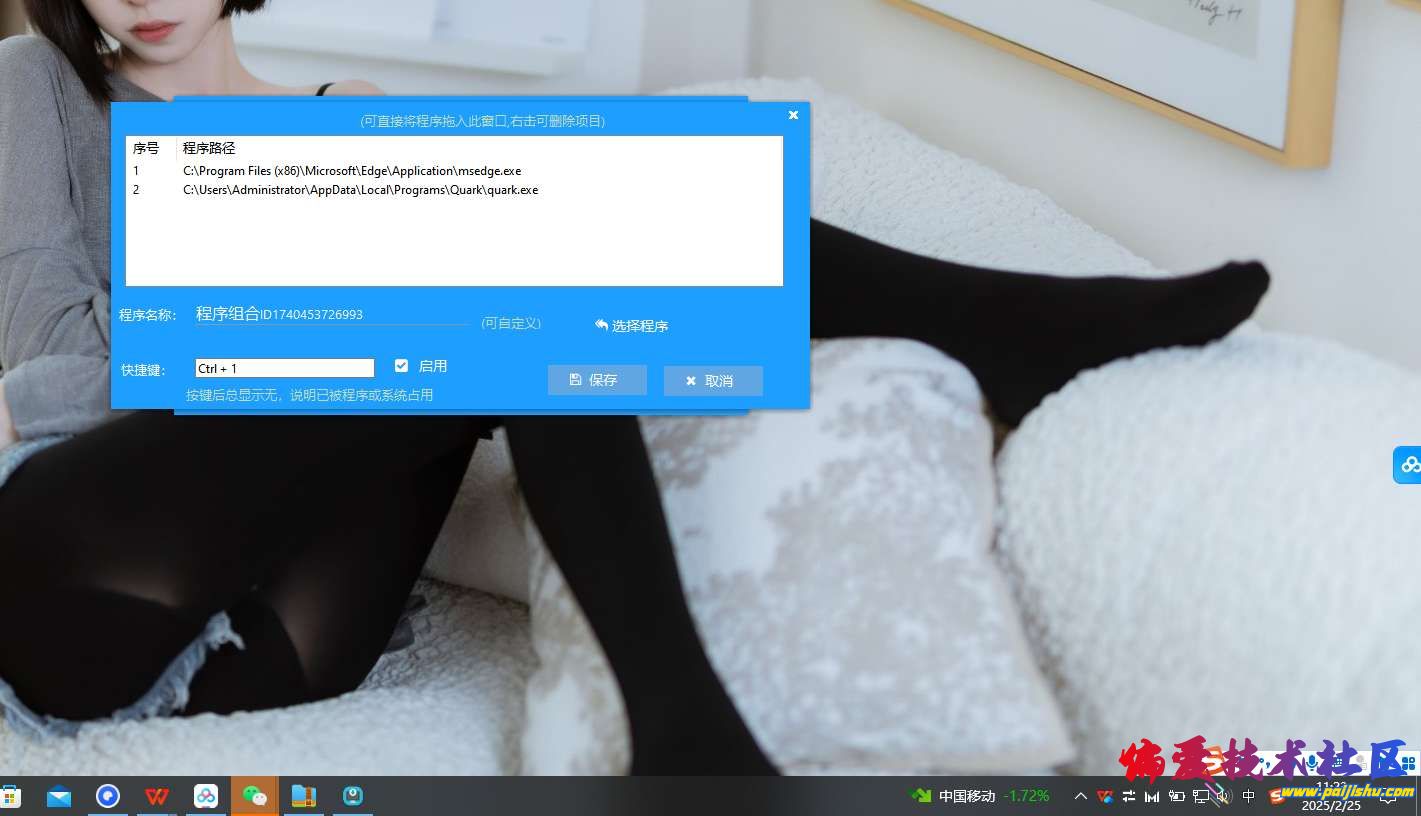Open WeChat from the taskbar
Image resolution: width=1421 pixels, height=816 pixels.
(255, 796)
